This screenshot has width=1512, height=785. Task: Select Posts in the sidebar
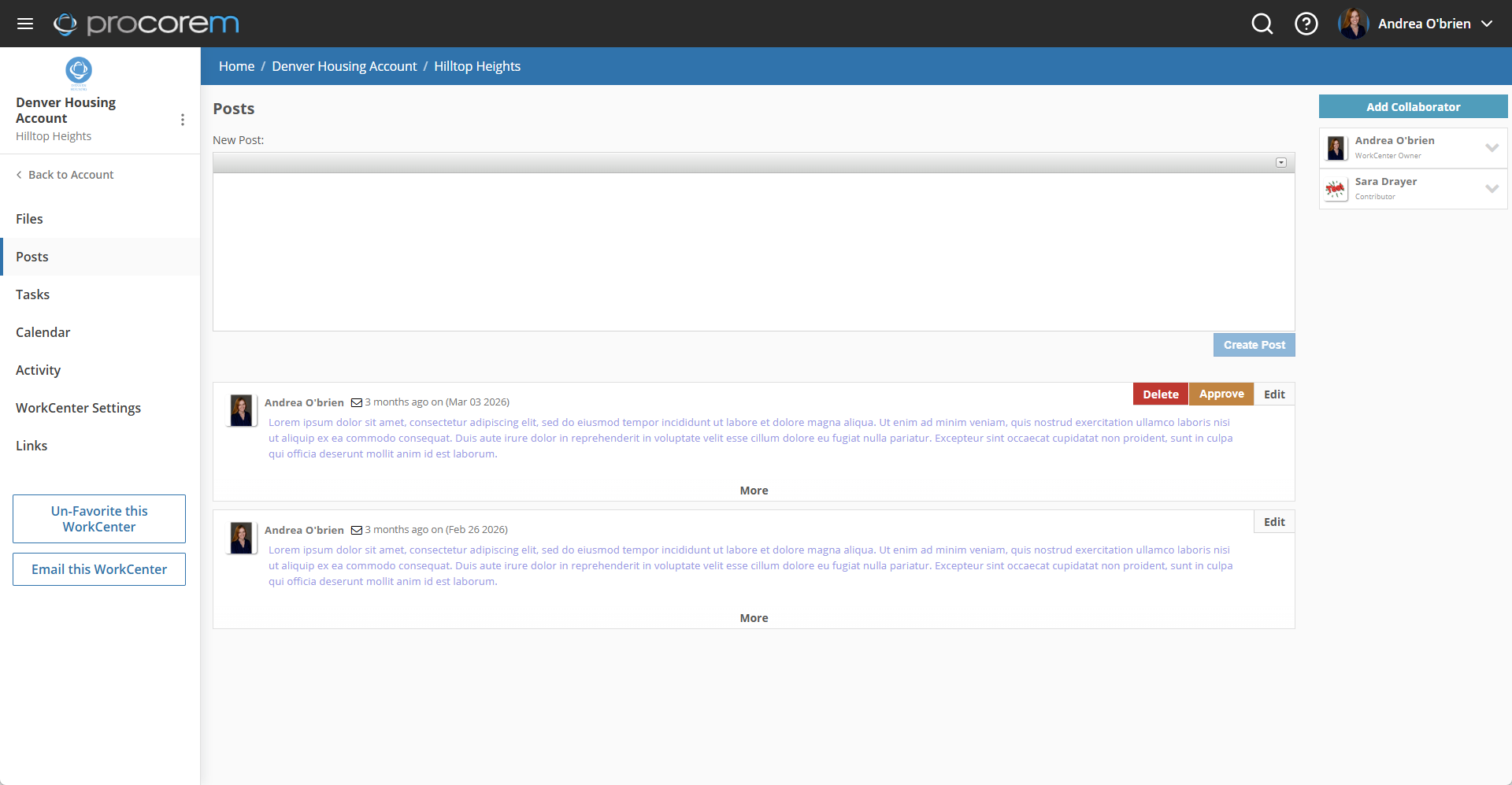coord(100,257)
